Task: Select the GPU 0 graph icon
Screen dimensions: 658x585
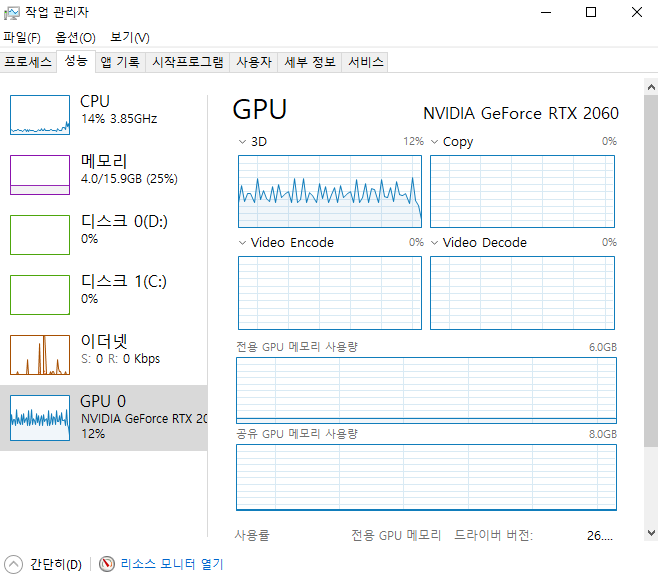Action: click(40, 417)
